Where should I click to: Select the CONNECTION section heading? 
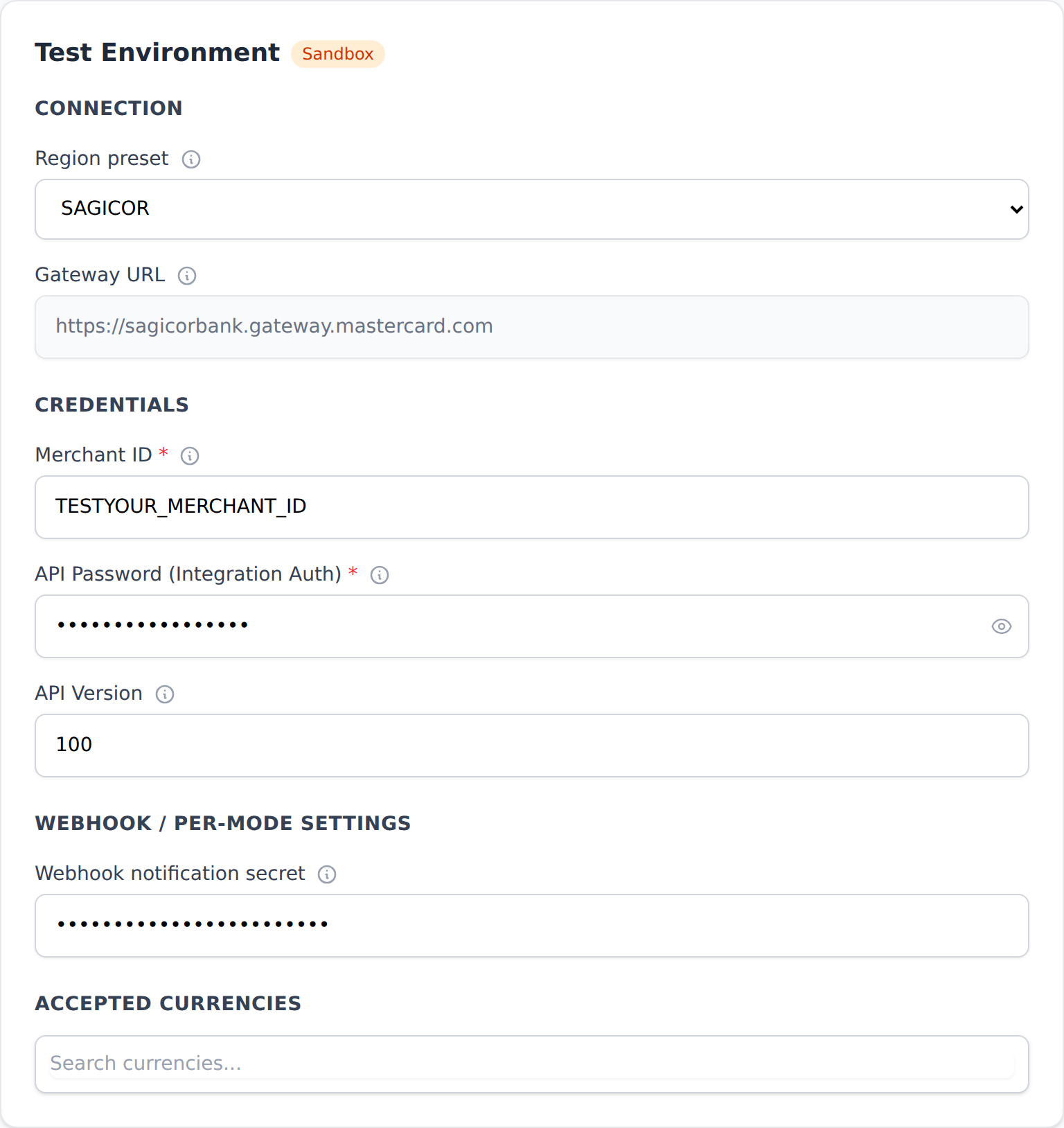pos(109,108)
